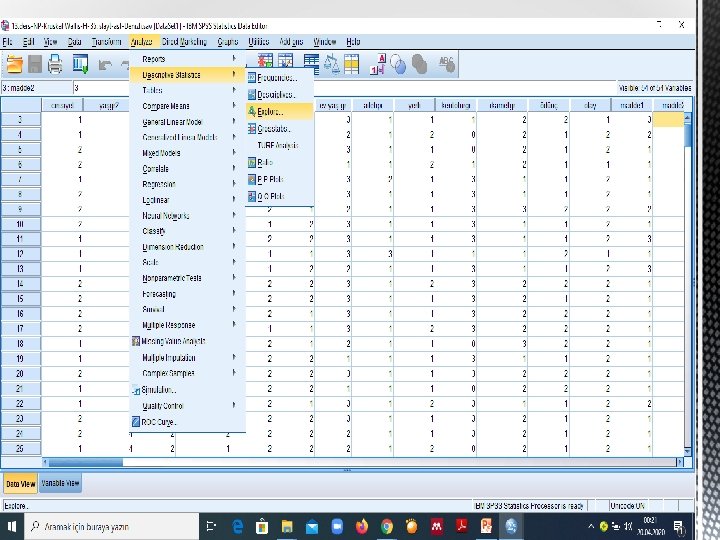
Task: Open Missing Value Analysis from Analyze menu
Action: point(187,341)
